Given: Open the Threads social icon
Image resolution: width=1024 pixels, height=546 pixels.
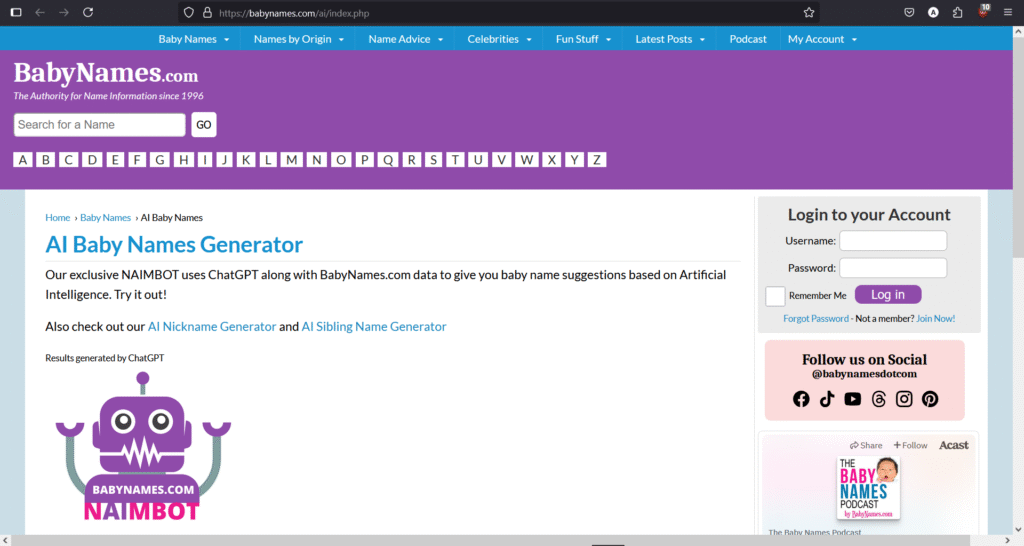Looking at the screenshot, I should click(x=878, y=399).
